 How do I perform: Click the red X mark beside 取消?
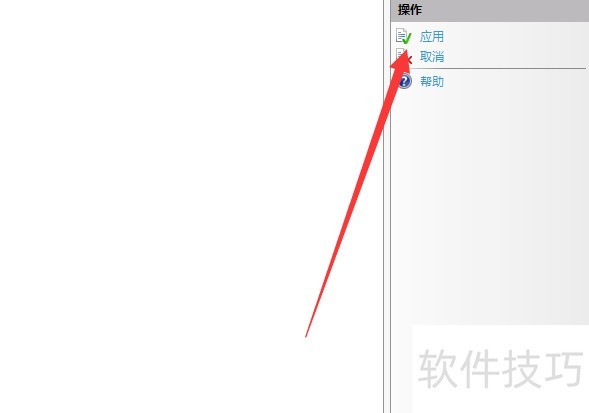409,59
